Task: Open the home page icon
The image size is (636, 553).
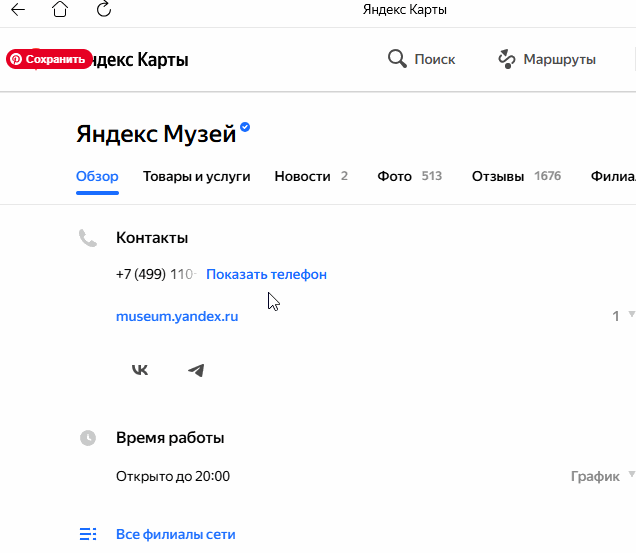Action: (60, 9)
